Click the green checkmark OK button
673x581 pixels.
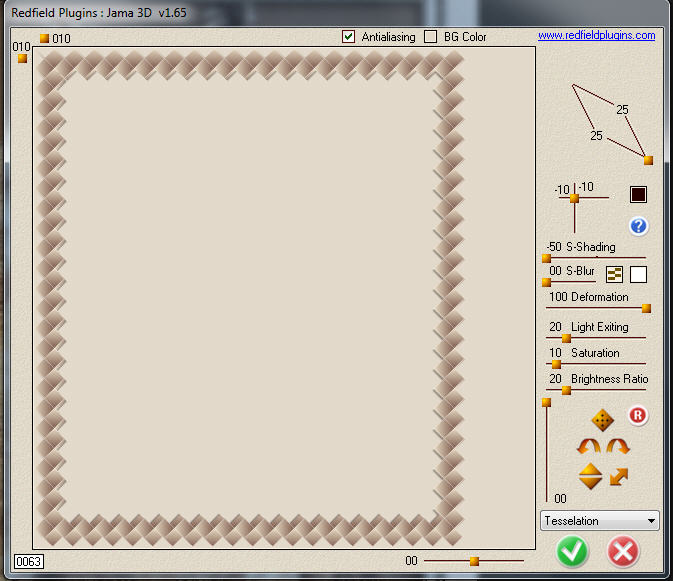click(572, 551)
